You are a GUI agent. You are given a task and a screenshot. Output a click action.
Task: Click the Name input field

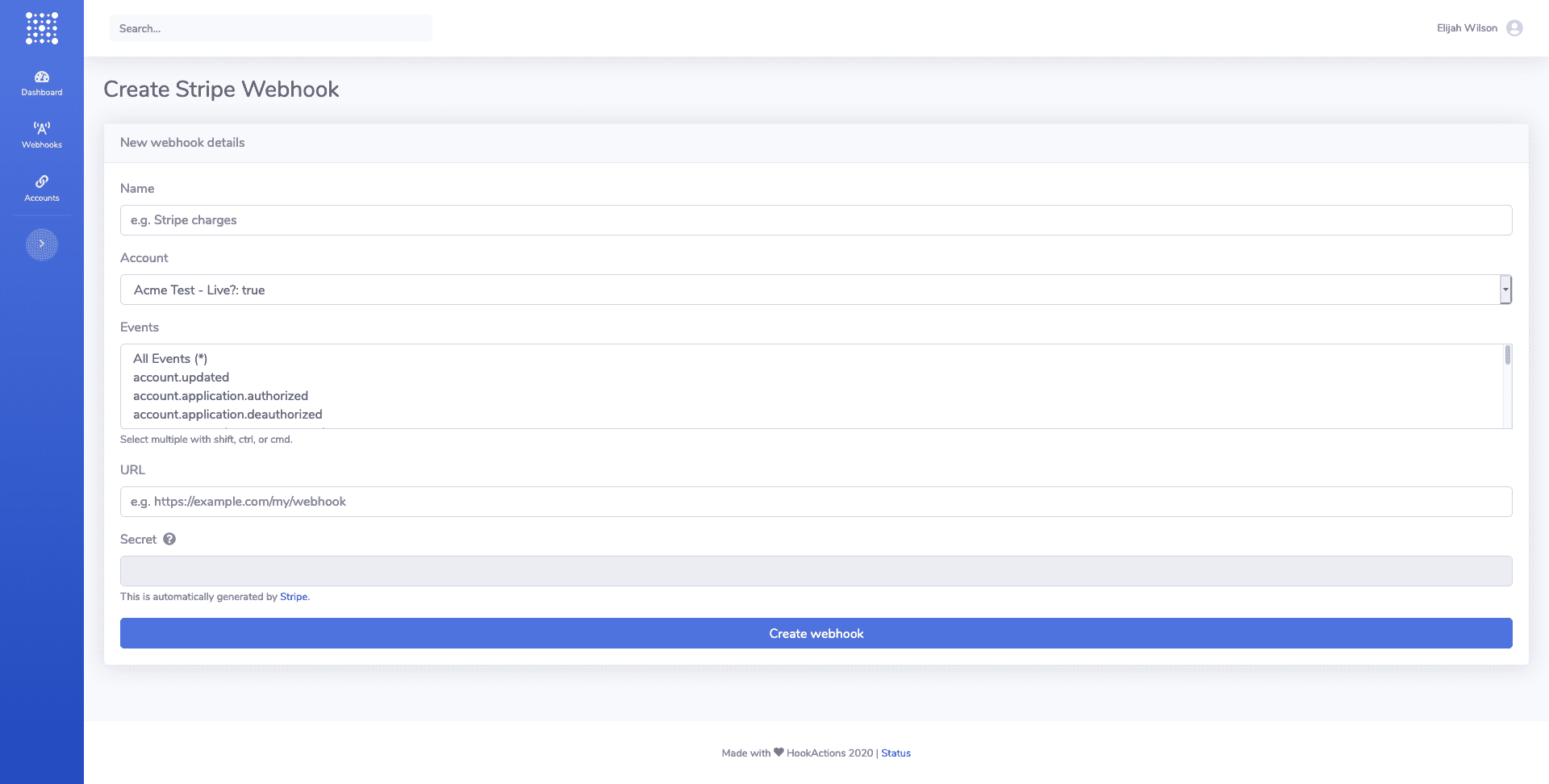(816, 220)
